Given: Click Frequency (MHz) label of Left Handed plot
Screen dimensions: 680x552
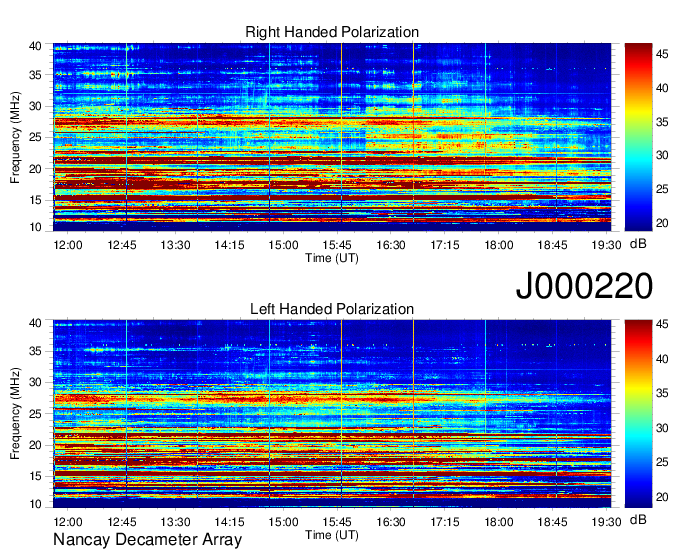Looking at the screenshot, I should (x=15, y=414).
